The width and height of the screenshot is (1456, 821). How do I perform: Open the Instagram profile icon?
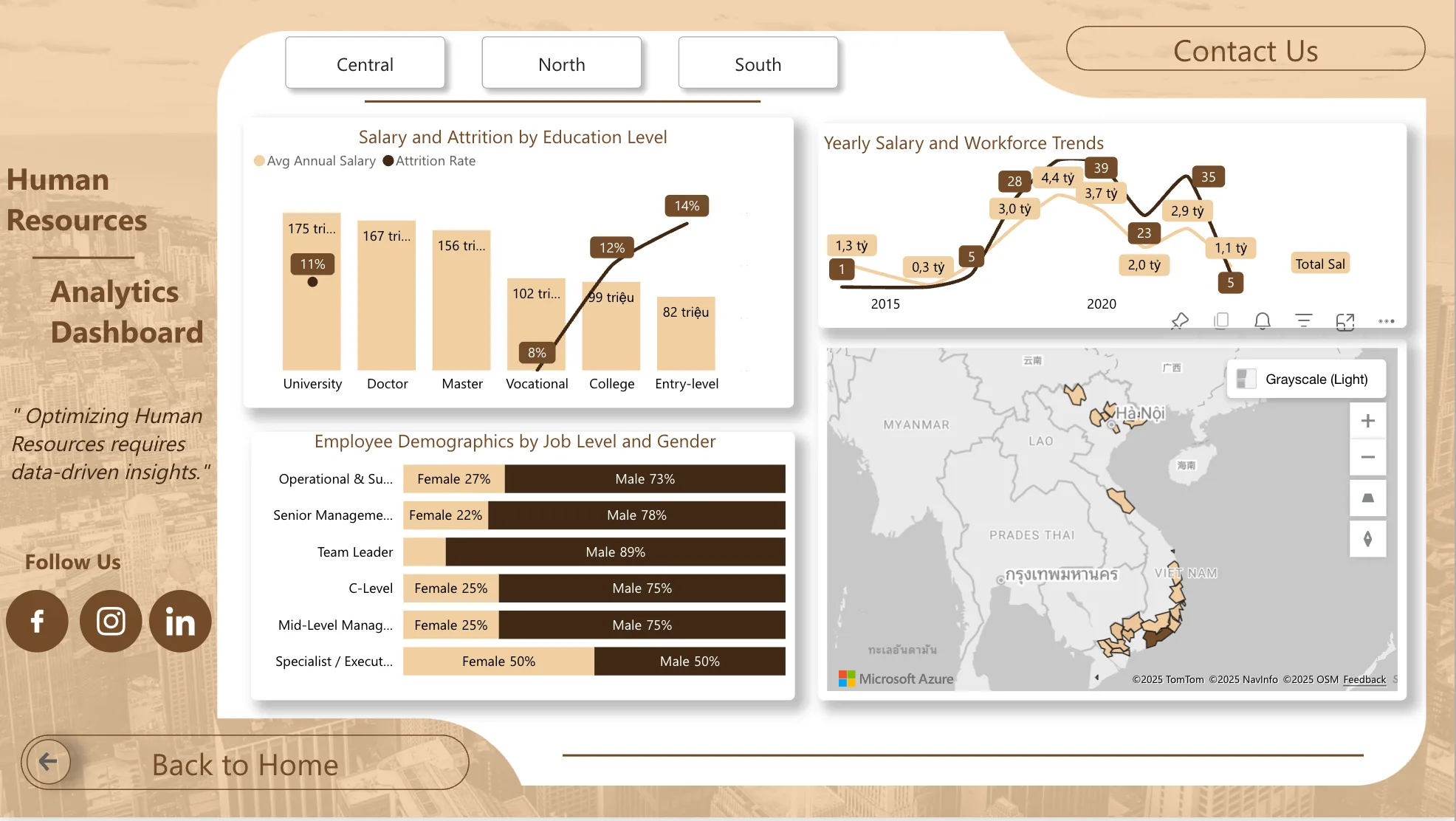tap(110, 621)
